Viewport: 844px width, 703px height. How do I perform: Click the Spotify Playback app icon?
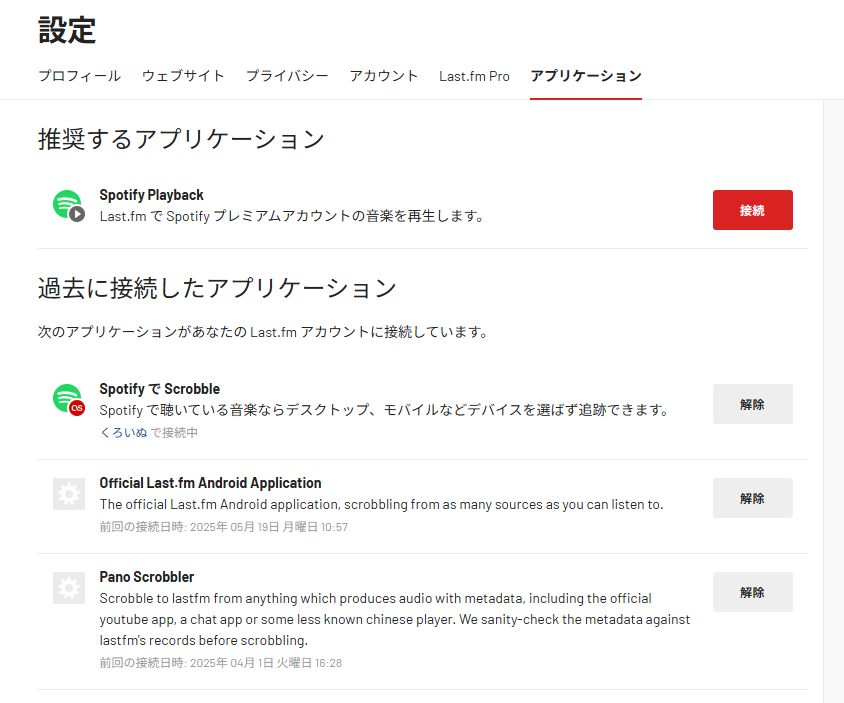[x=68, y=206]
